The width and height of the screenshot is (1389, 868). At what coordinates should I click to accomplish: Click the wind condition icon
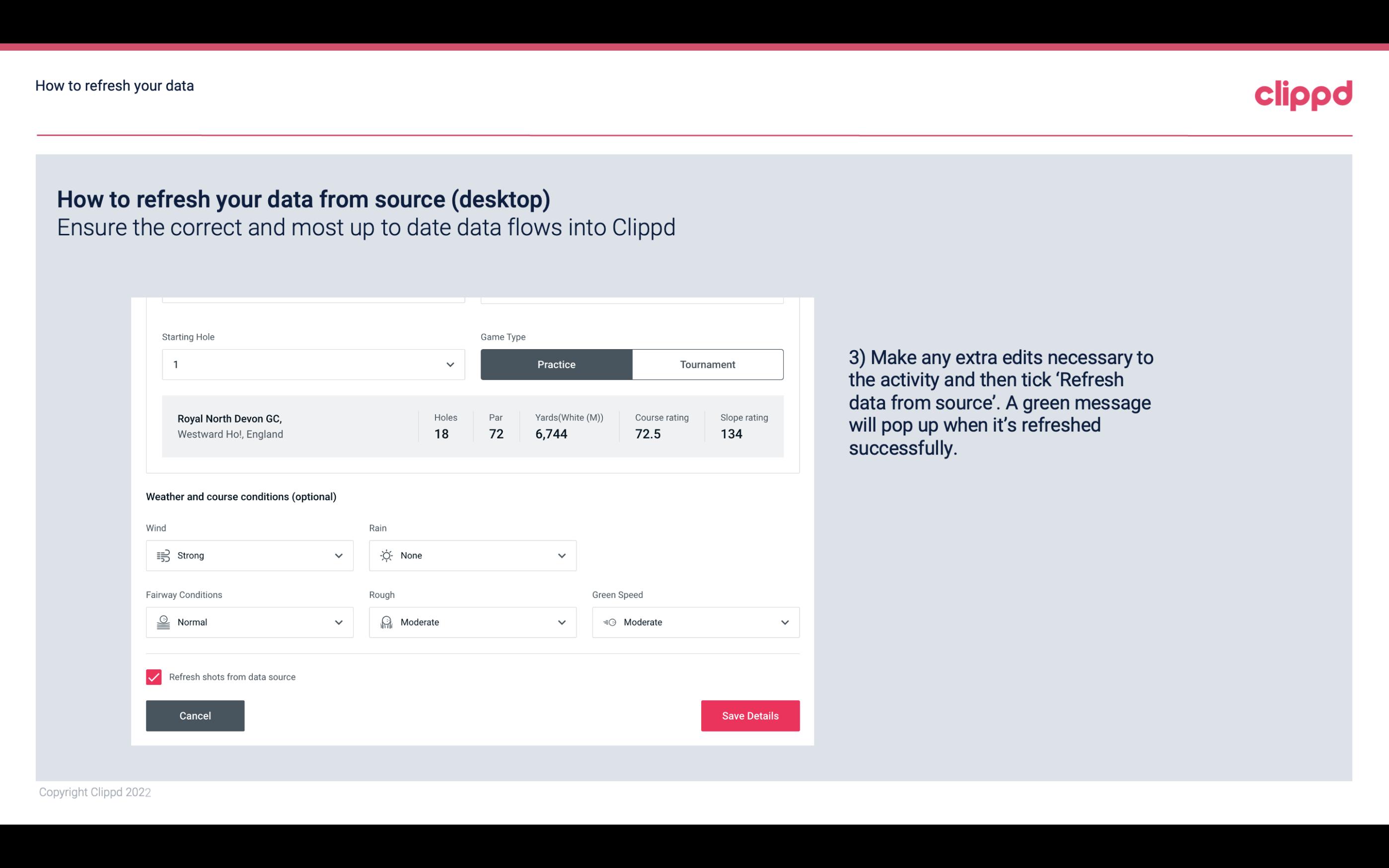pos(162,555)
